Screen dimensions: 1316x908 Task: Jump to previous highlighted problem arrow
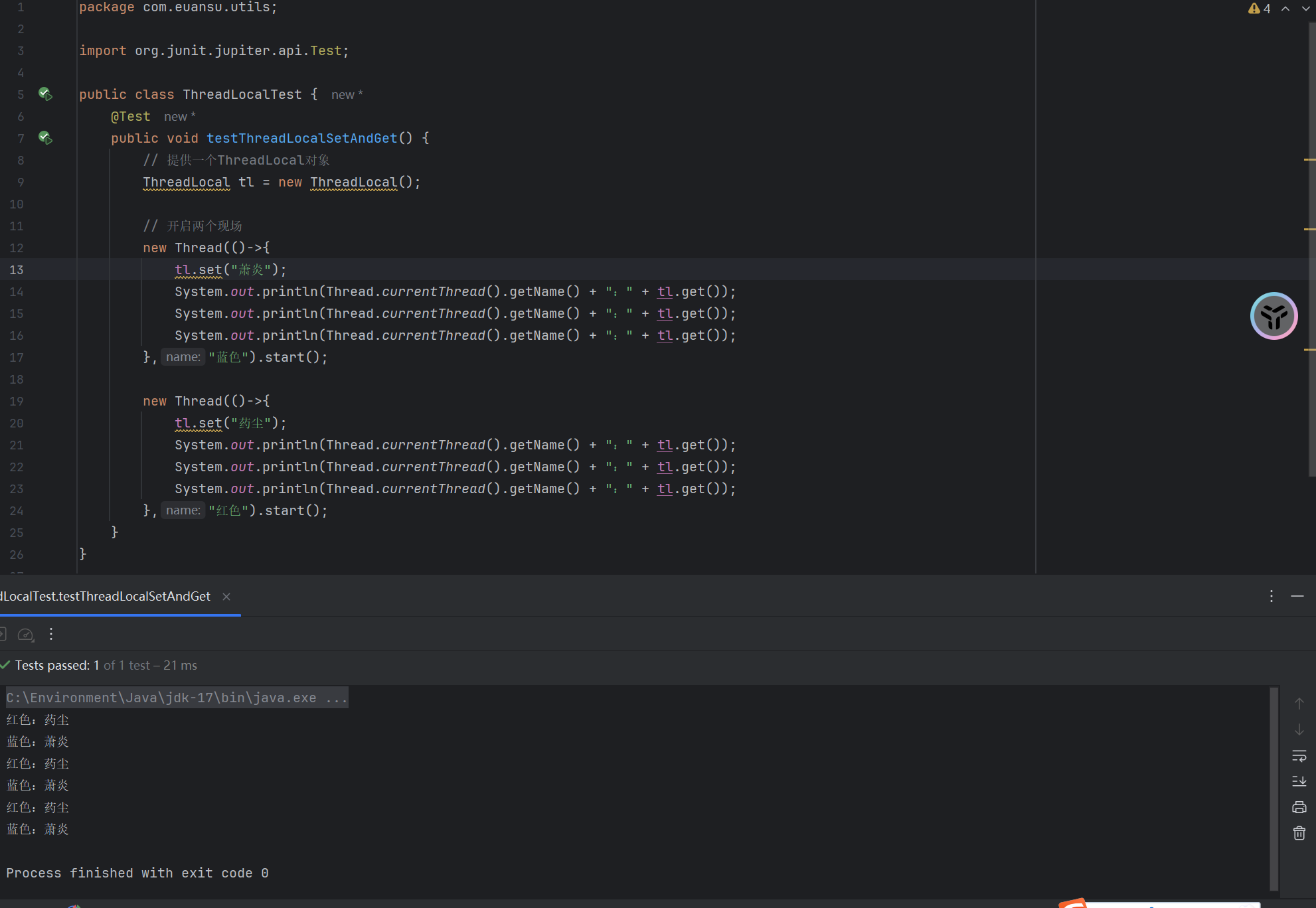(1285, 9)
